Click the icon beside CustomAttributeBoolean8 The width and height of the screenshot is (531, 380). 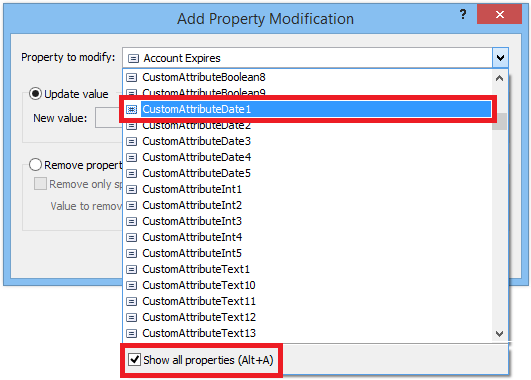click(x=131, y=78)
